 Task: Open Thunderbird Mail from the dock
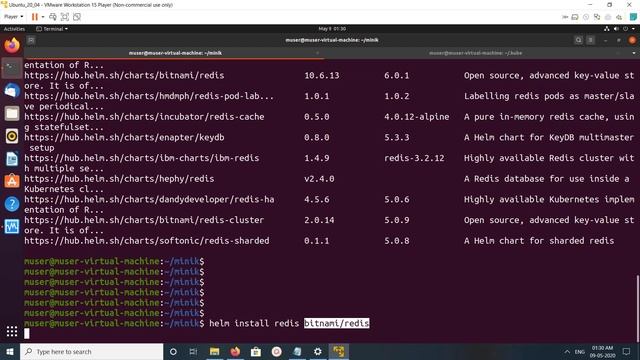click(12, 90)
